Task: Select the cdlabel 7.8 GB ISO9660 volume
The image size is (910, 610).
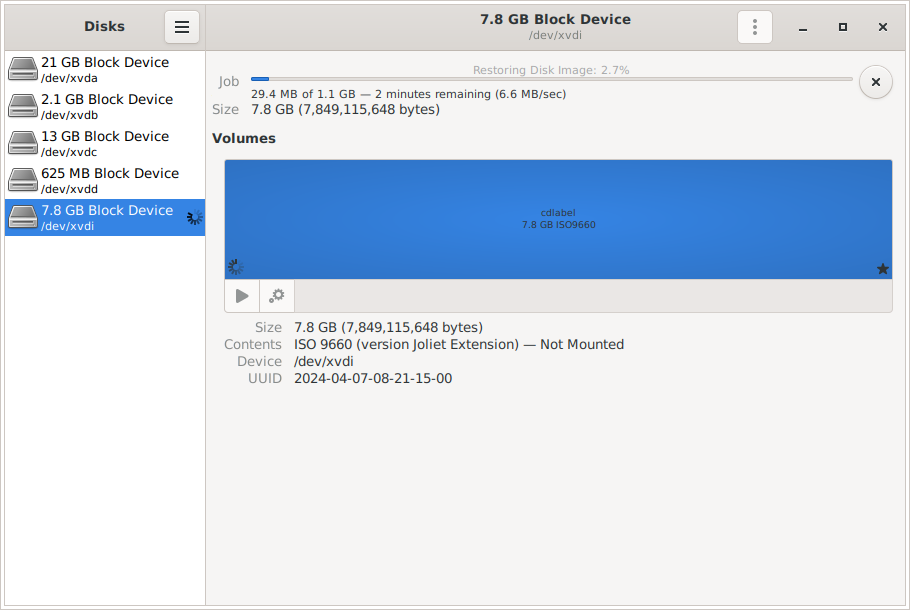Action: tap(557, 219)
